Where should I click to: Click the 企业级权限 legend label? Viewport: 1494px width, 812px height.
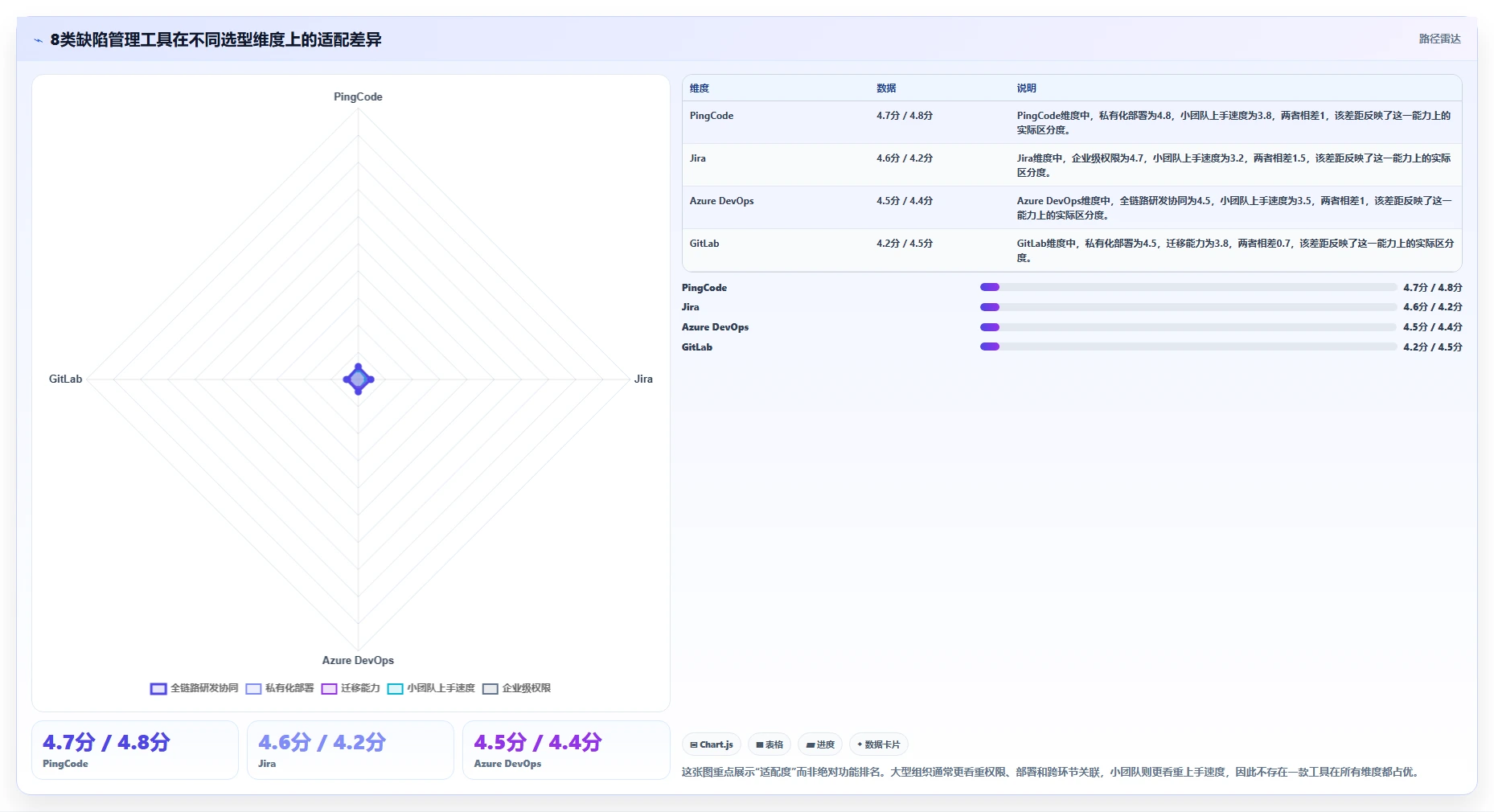click(527, 688)
